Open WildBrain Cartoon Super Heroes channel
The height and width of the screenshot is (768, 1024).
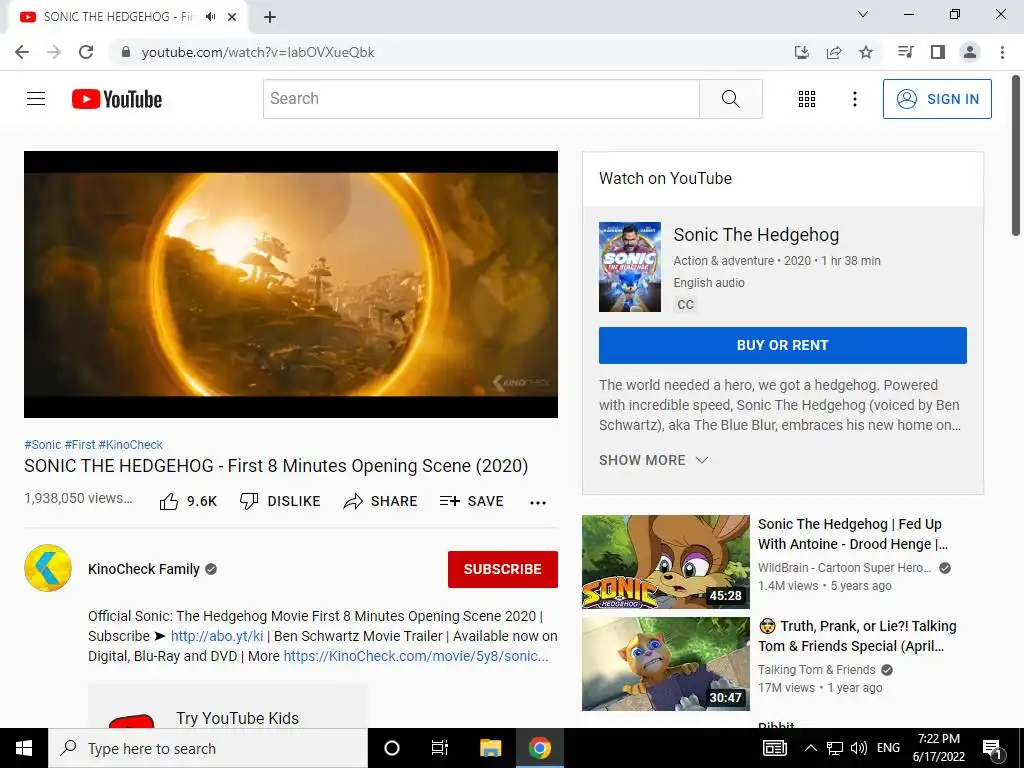click(844, 568)
